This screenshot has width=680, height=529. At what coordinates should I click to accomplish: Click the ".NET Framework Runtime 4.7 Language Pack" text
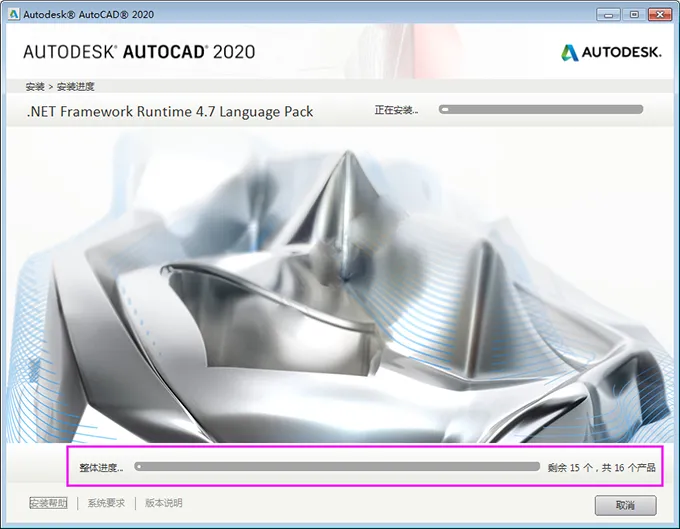click(x=170, y=112)
